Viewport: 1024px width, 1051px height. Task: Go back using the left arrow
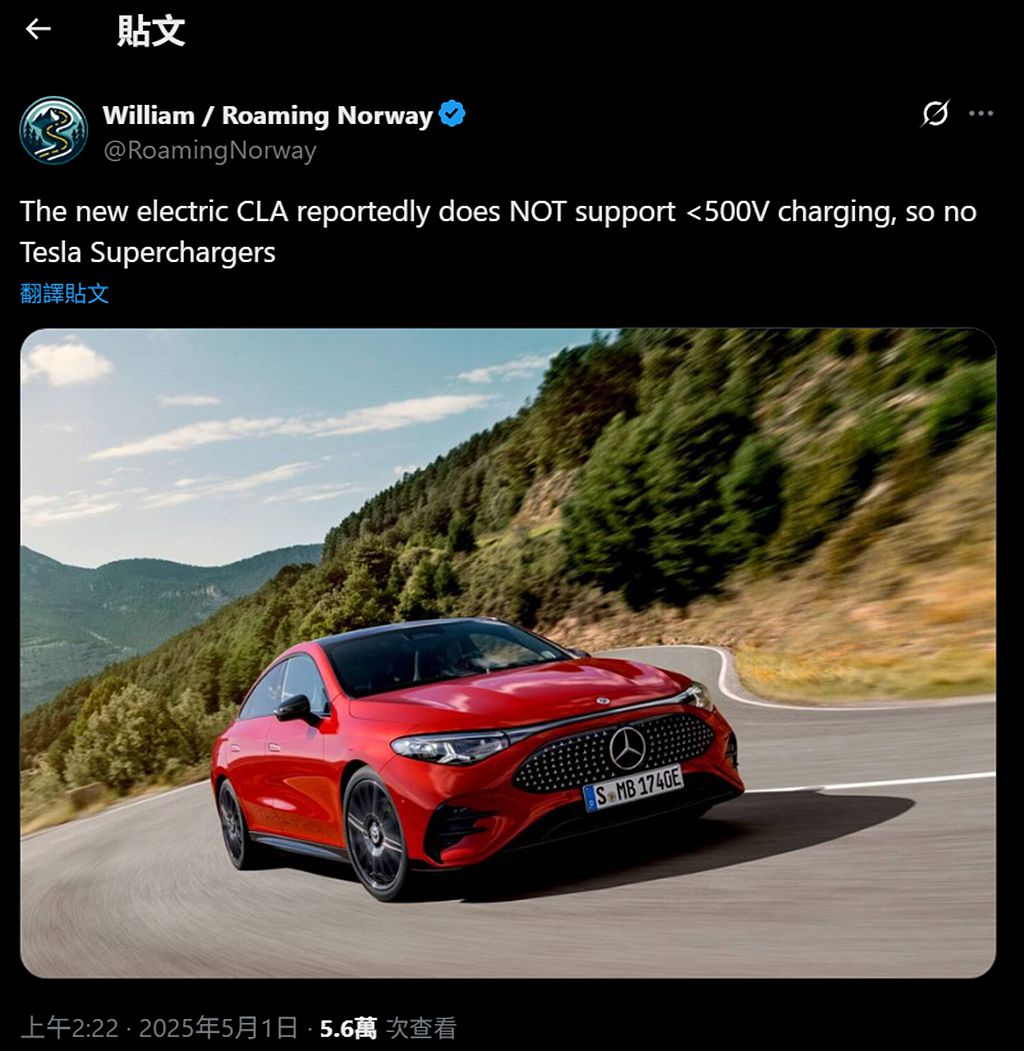pos(38,29)
